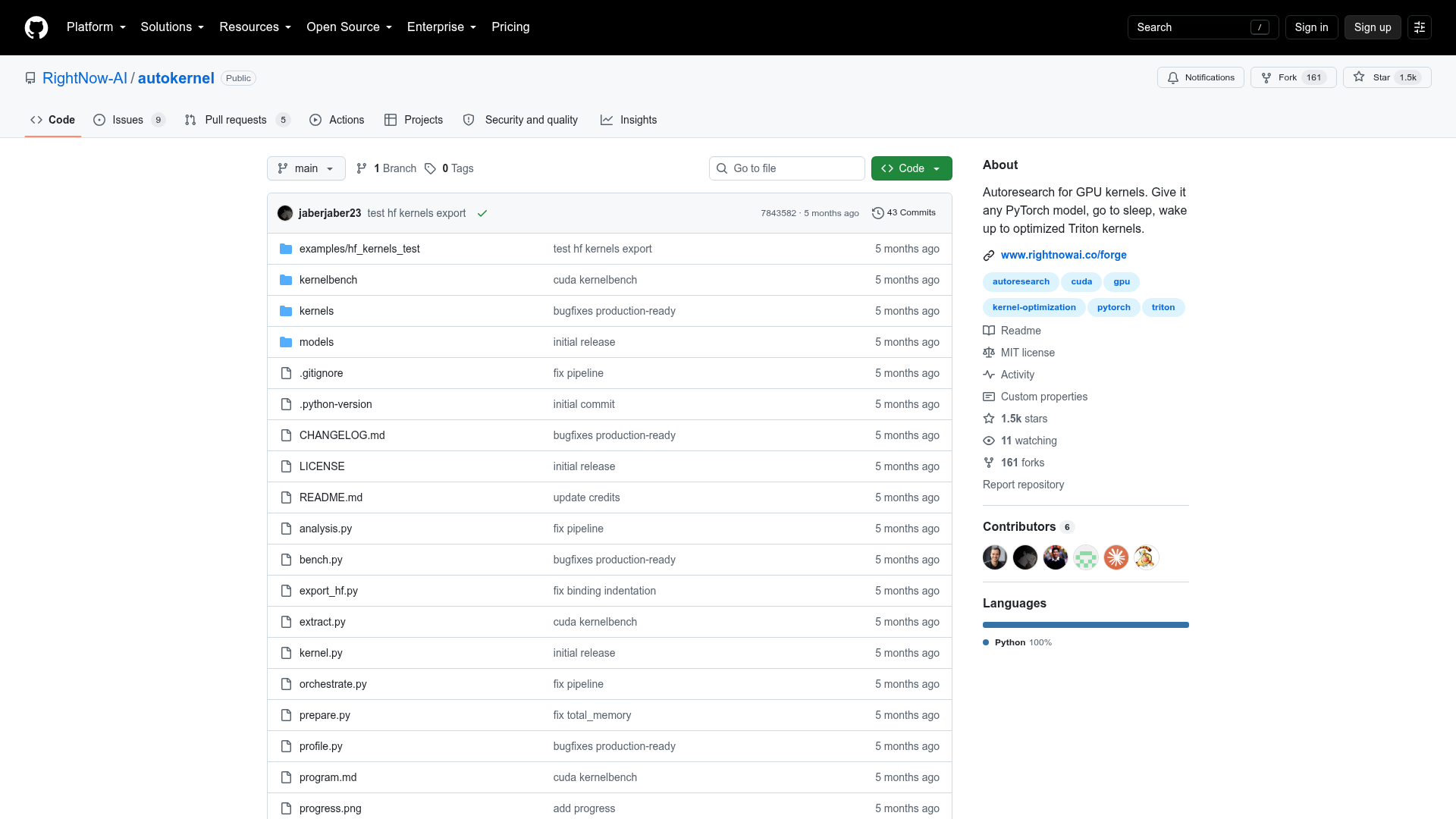The width and height of the screenshot is (1456, 819).
Task: Switch to the Projects tab
Action: click(413, 120)
